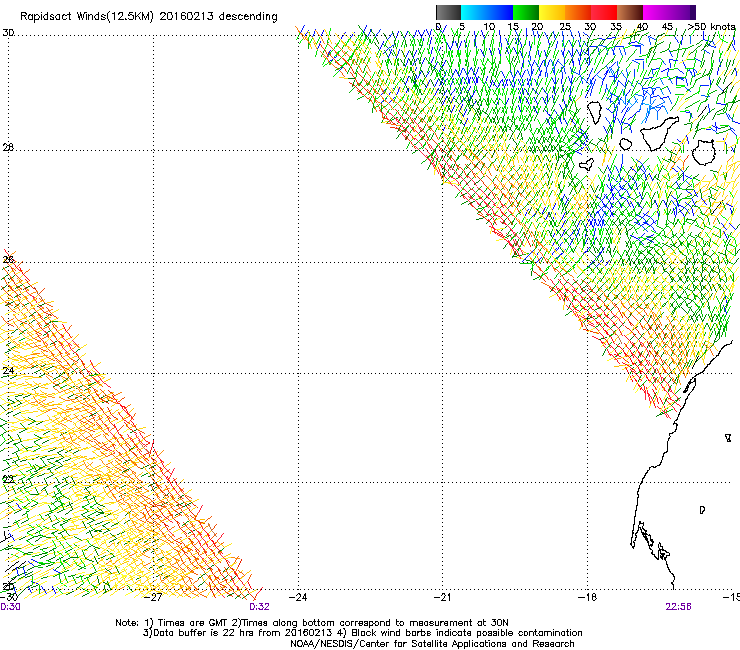Click the '-18' longitude axis label
This screenshot has width=740, height=650.
pos(587,597)
